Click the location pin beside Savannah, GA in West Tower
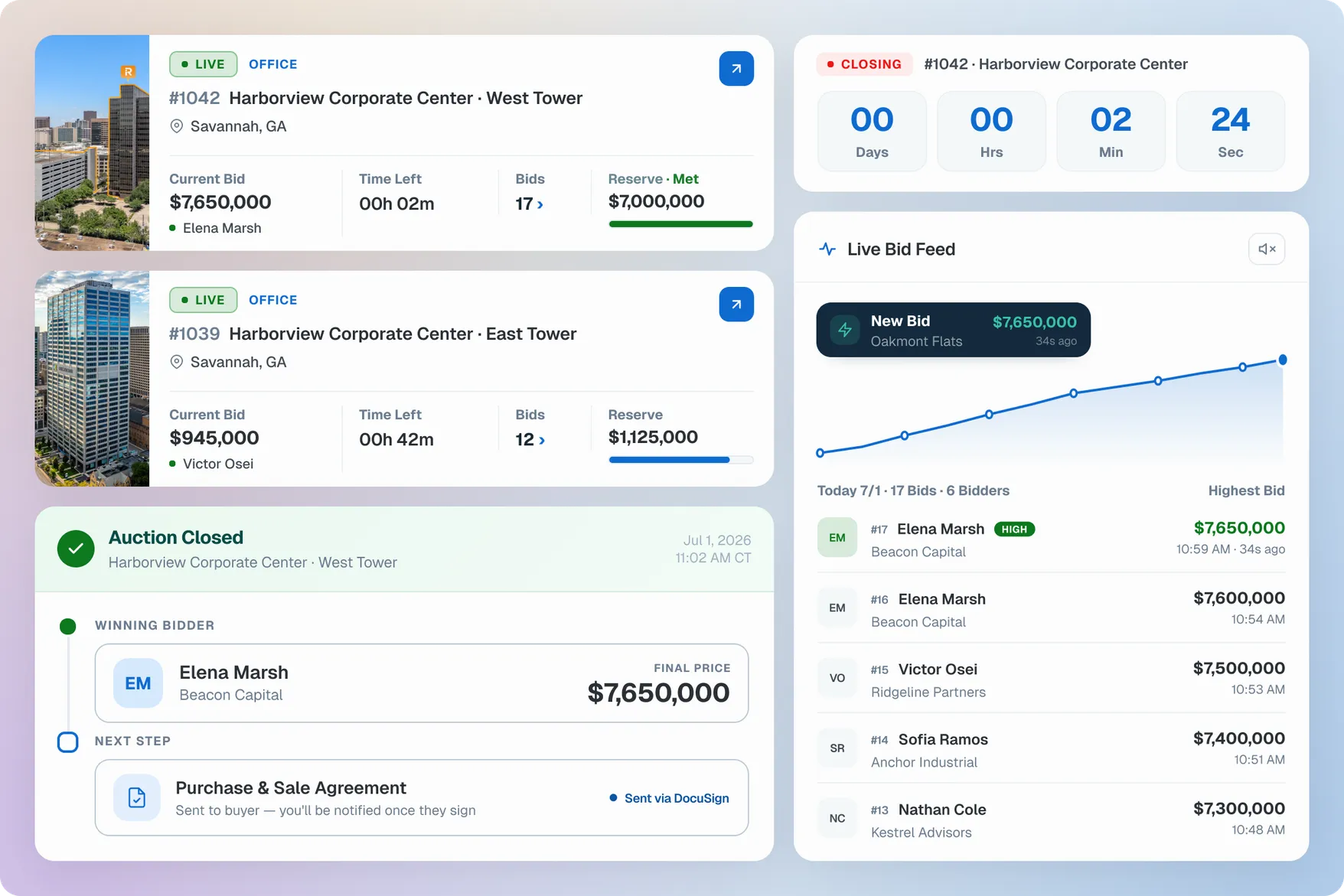Screen dimensions: 1344x896 click(x=176, y=126)
